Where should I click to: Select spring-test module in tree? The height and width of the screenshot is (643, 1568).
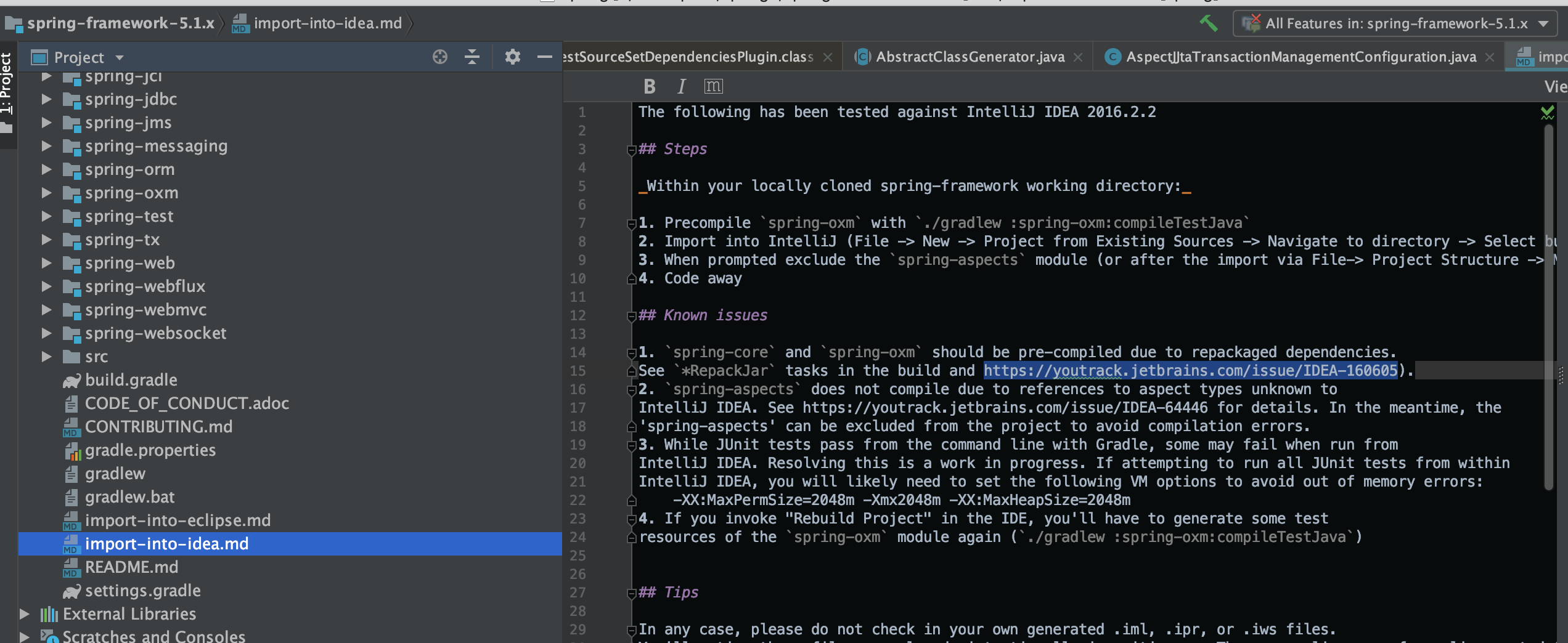(x=129, y=216)
